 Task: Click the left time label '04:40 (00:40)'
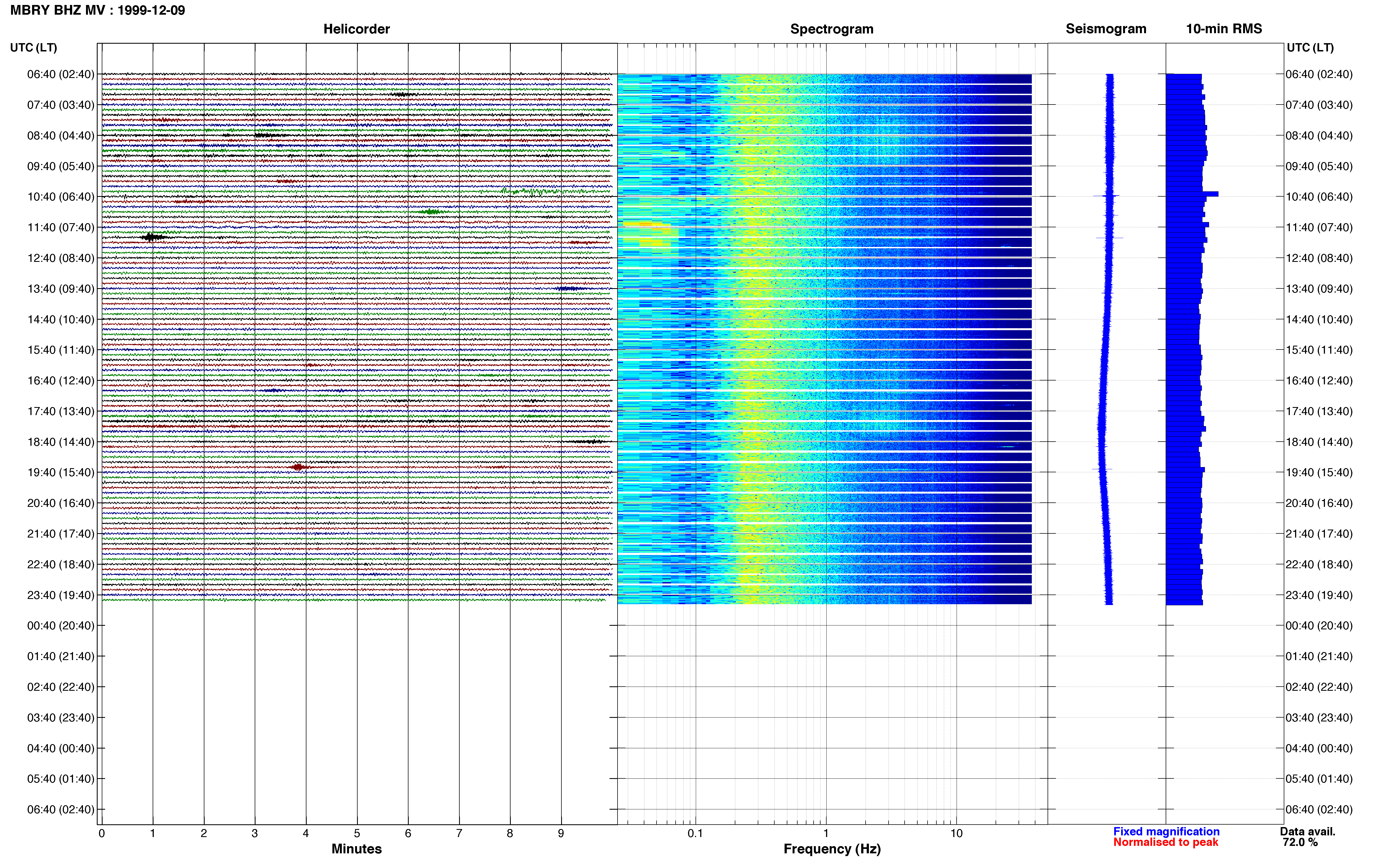[x=61, y=748]
